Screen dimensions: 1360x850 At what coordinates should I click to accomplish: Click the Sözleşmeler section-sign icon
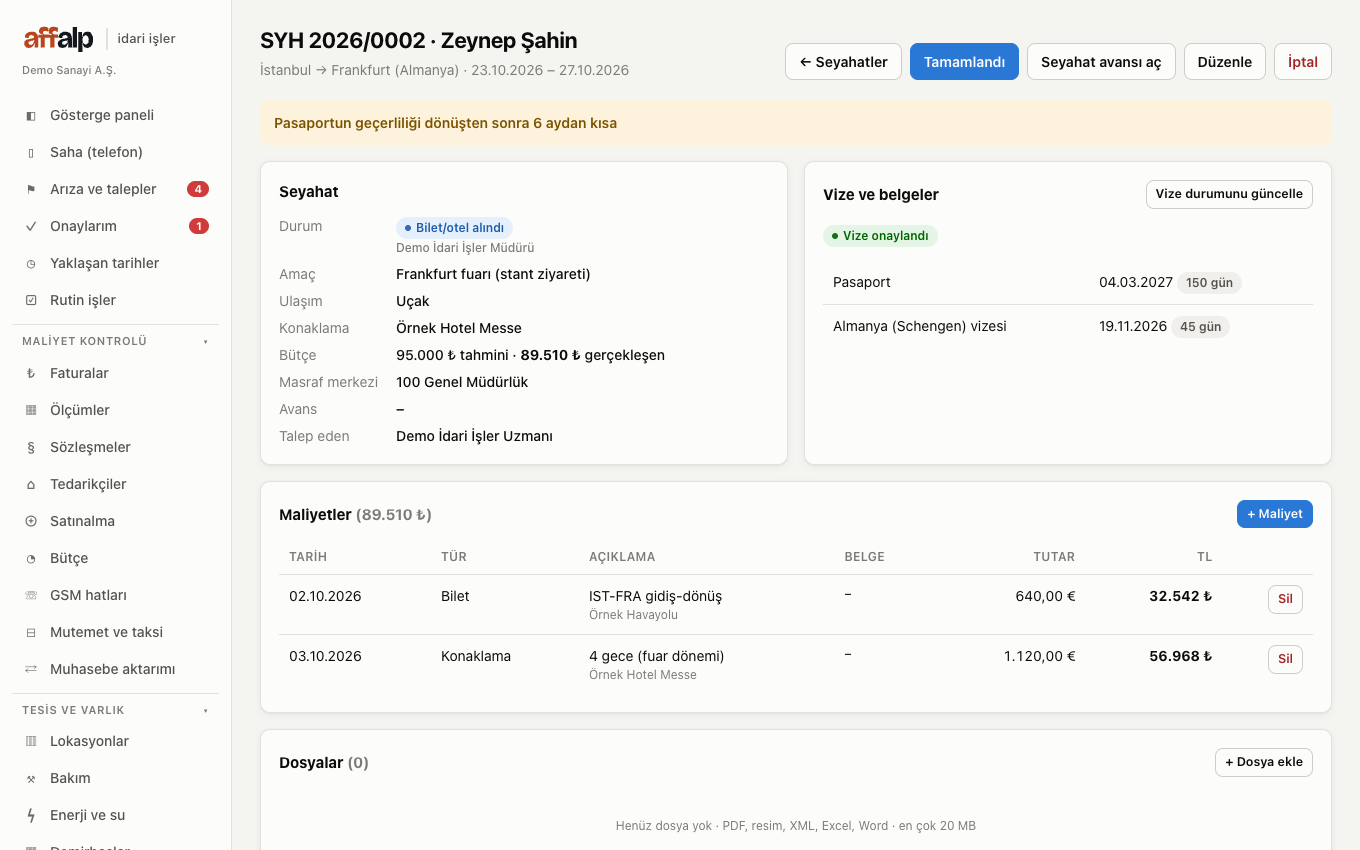click(31, 447)
